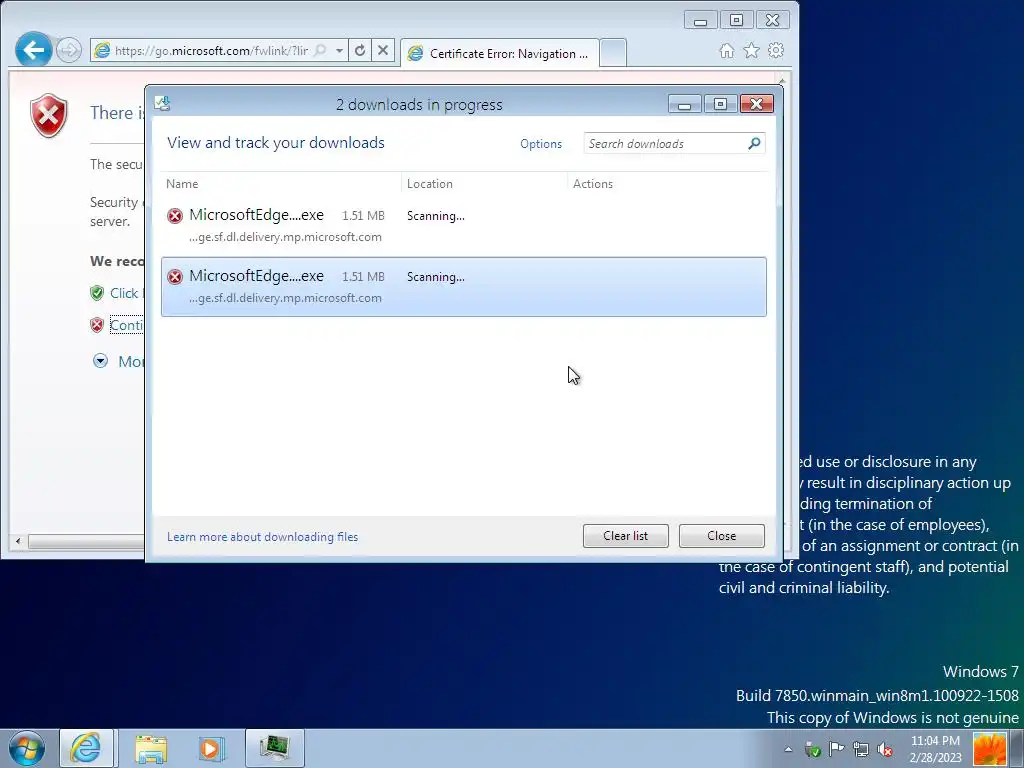Open Favorites with the star icon

pyautogui.click(x=752, y=50)
